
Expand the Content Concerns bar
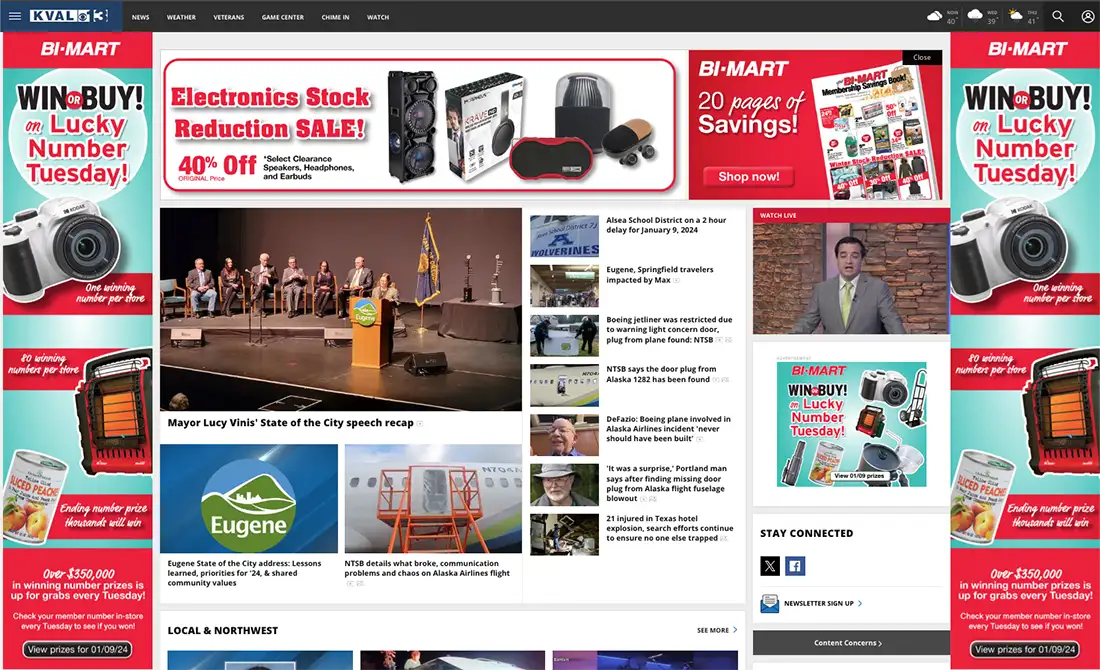[851, 643]
